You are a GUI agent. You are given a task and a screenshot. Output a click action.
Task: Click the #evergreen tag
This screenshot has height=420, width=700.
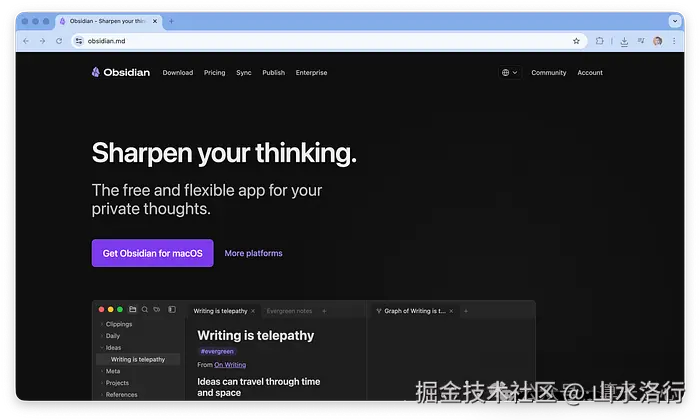pyautogui.click(x=217, y=351)
